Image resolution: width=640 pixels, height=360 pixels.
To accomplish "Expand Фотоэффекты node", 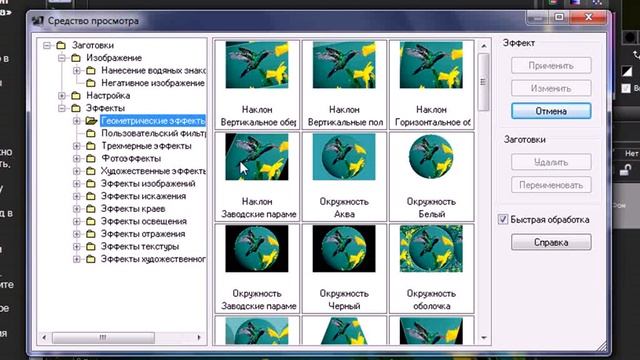I will (x=77, y=158).
